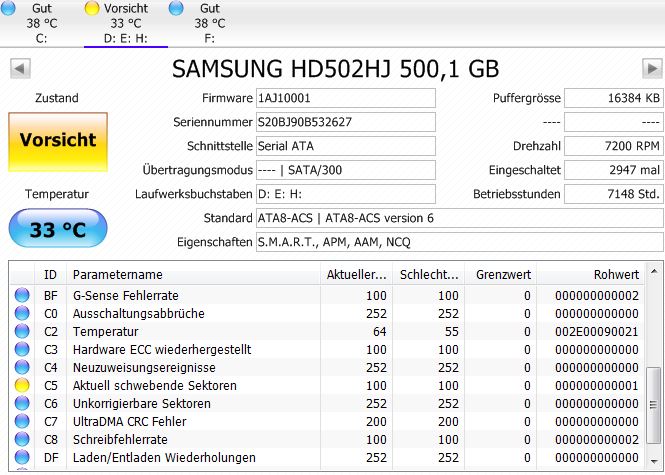Image resolution: width=665 pixels, height=475 pixels.
Task: Click the Eingeschaltet value 2947 mal
Action: [614, 170]
